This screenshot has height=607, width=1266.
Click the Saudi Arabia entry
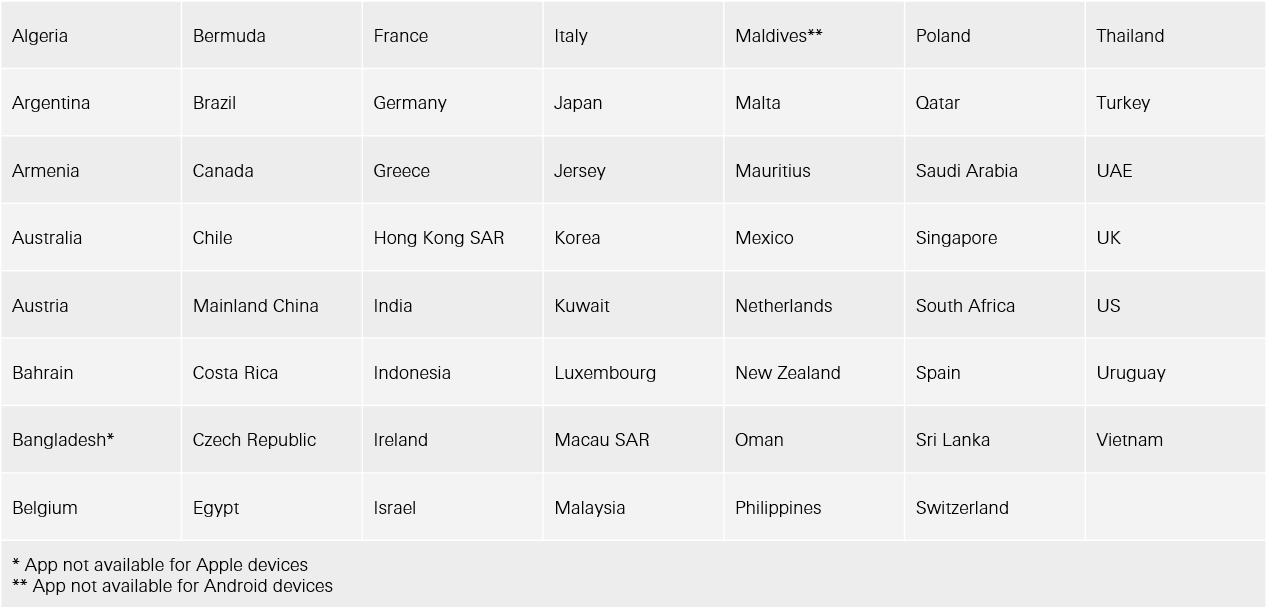click(x=966, y=171)
